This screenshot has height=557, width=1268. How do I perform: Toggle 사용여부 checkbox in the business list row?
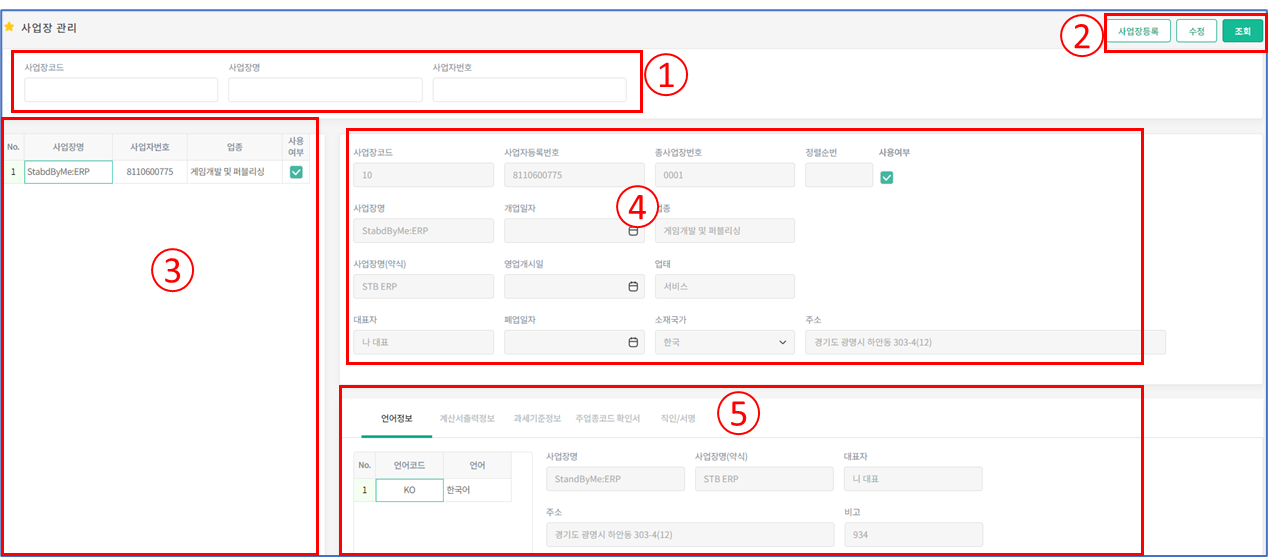(296, 172)
